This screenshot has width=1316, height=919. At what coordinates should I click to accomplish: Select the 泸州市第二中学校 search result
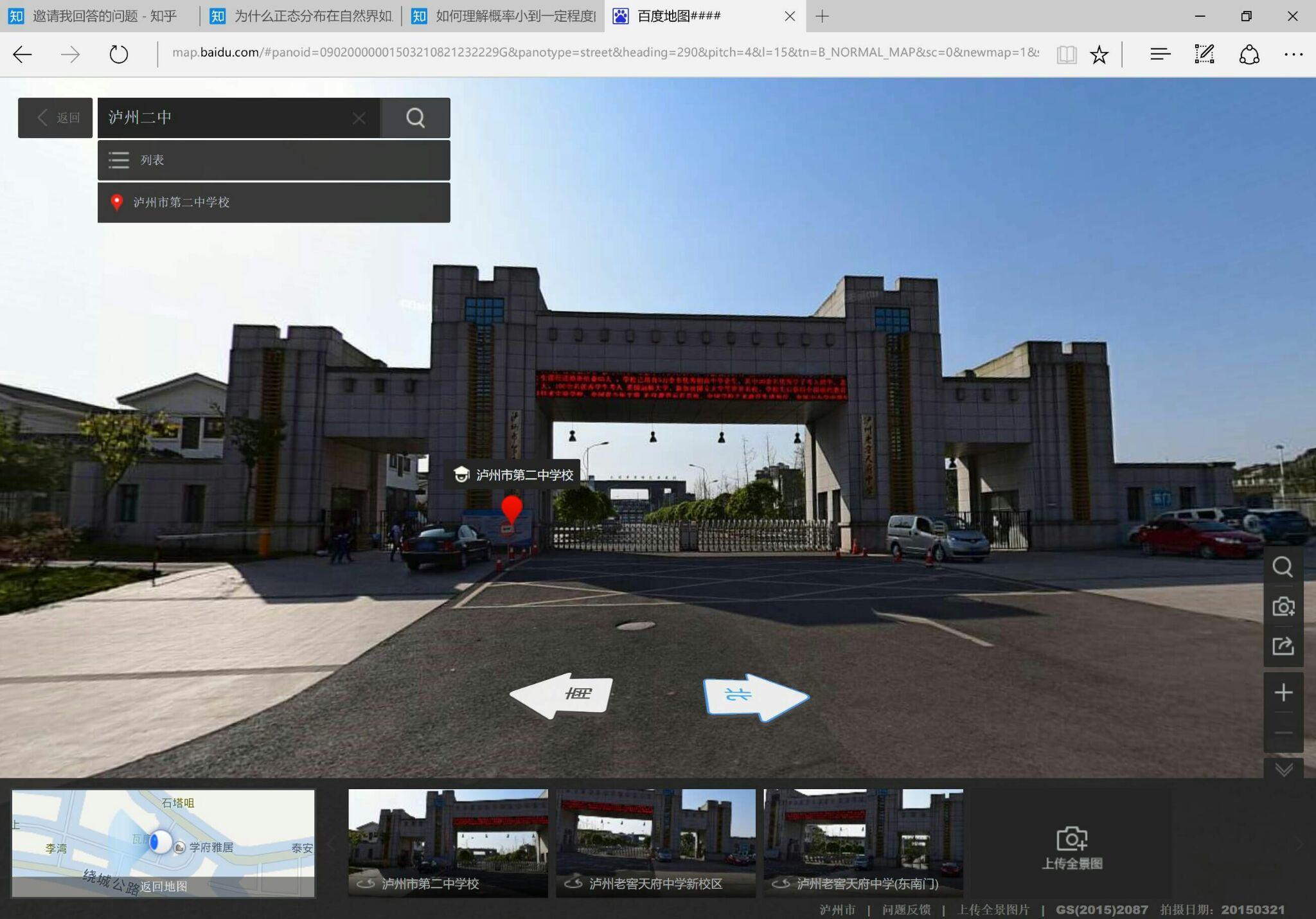coord(274,202)
